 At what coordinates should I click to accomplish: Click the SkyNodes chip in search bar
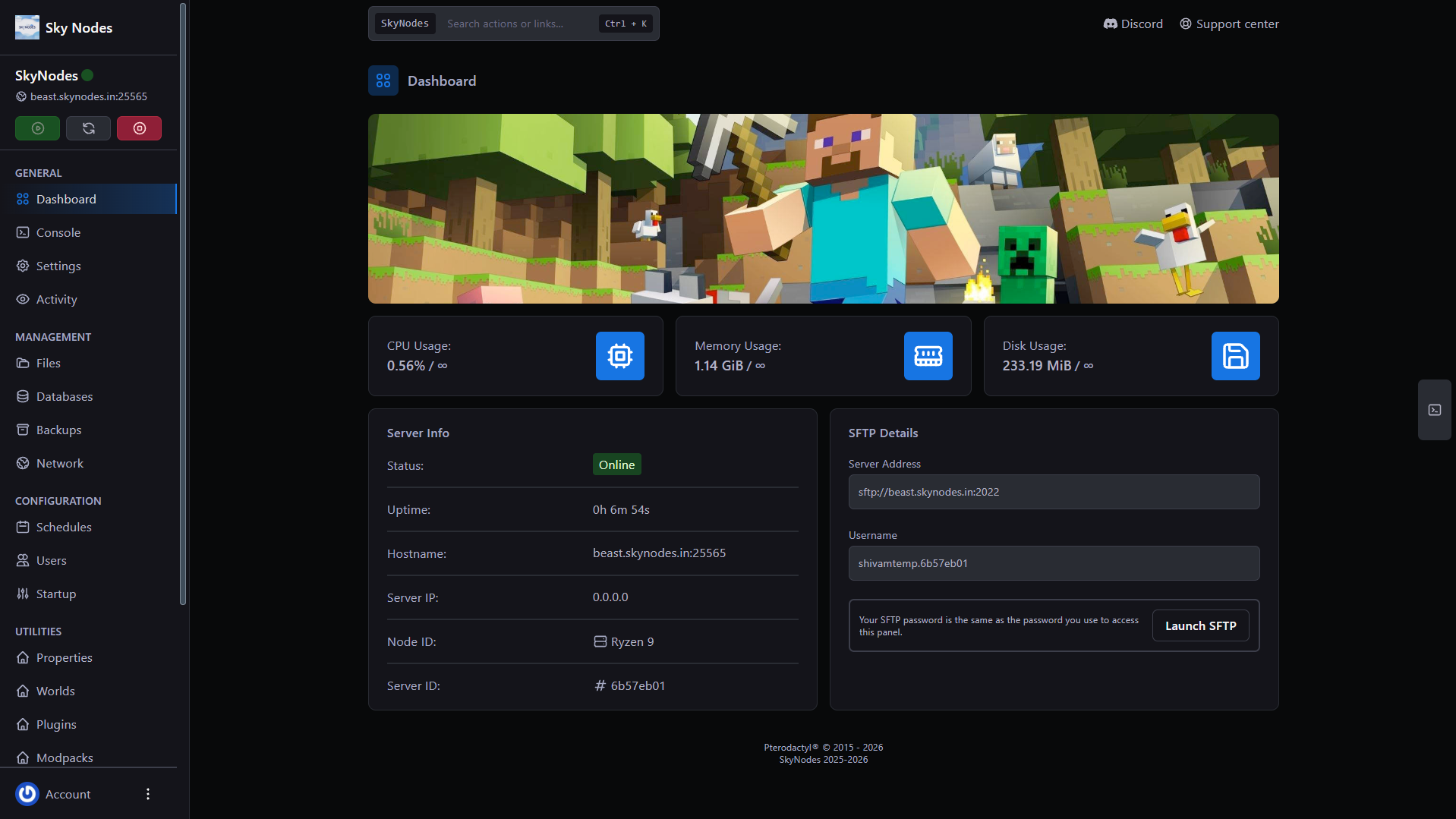405,24
